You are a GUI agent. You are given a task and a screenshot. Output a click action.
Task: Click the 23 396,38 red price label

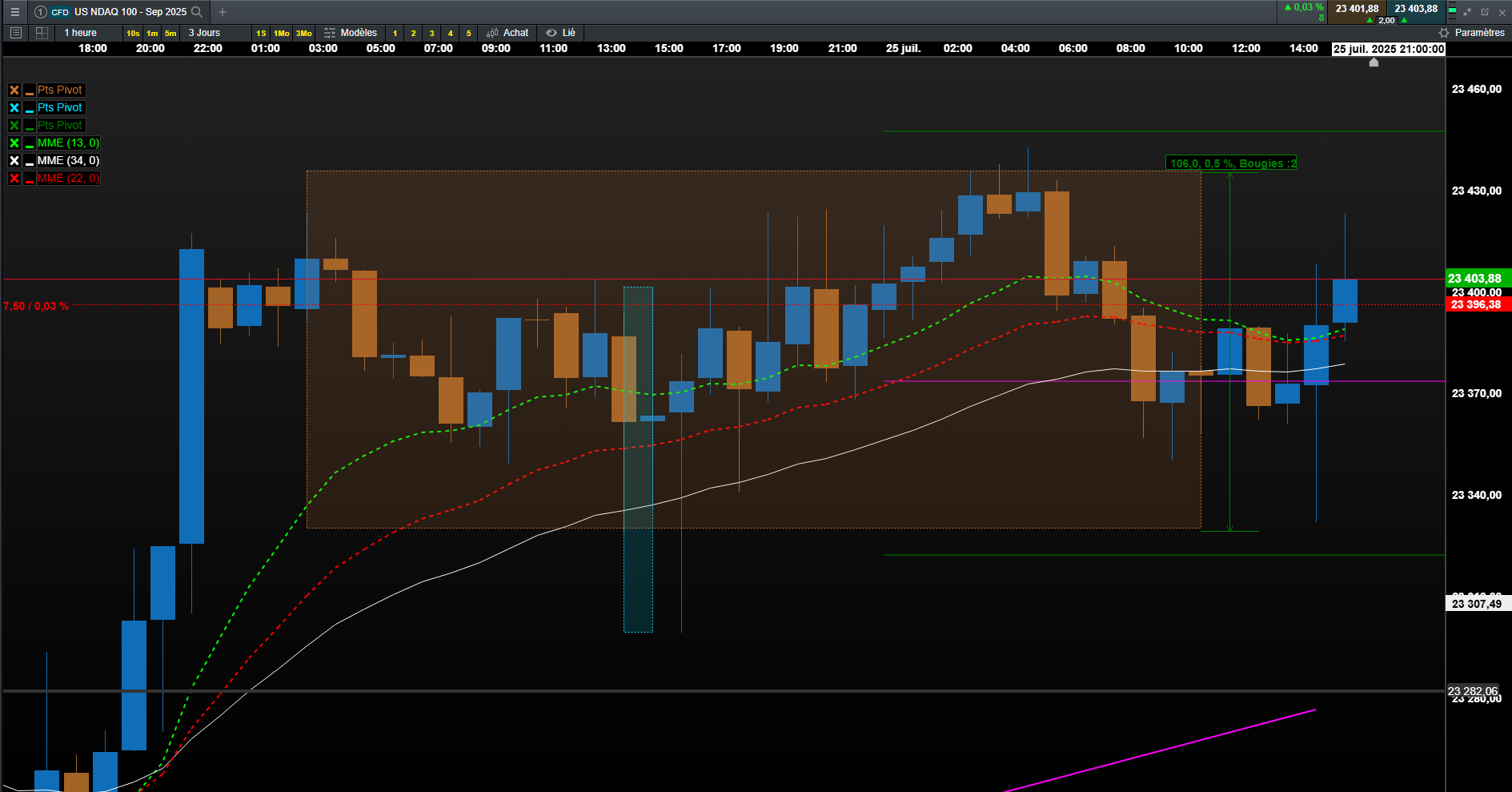(x=1478, y=304)
